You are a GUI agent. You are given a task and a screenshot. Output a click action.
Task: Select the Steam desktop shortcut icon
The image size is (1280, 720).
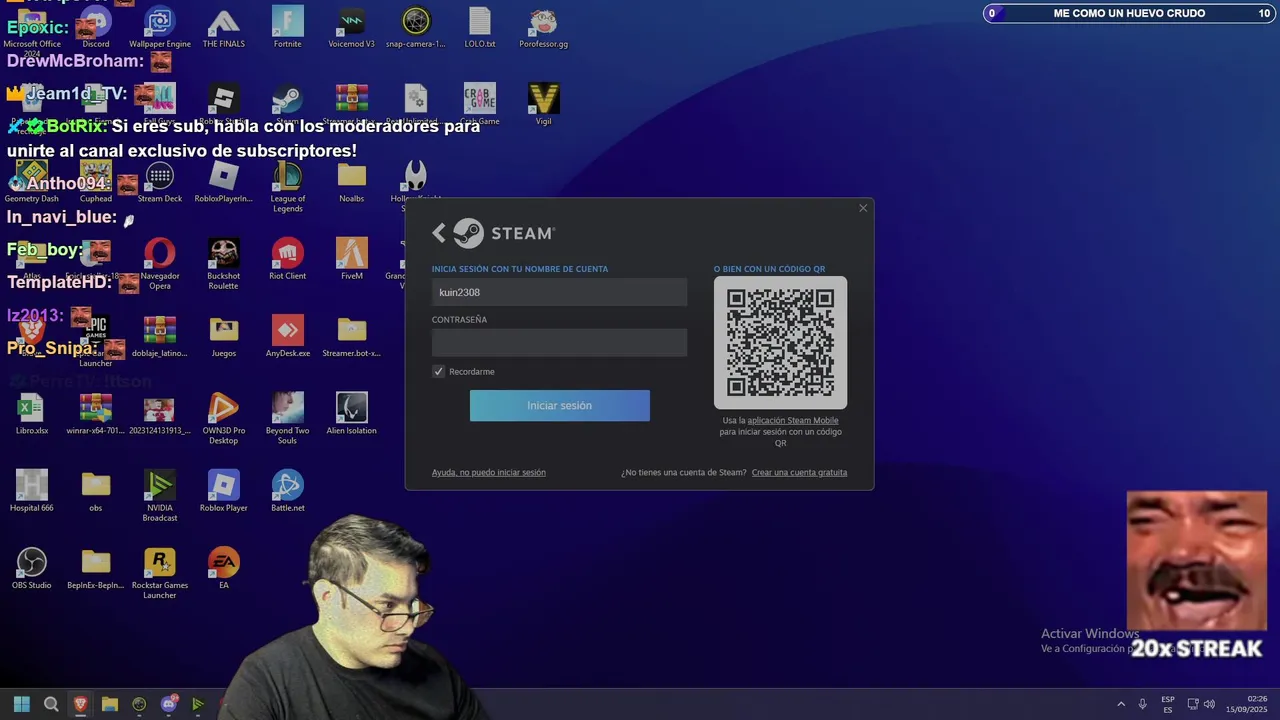tap(287, 104)
